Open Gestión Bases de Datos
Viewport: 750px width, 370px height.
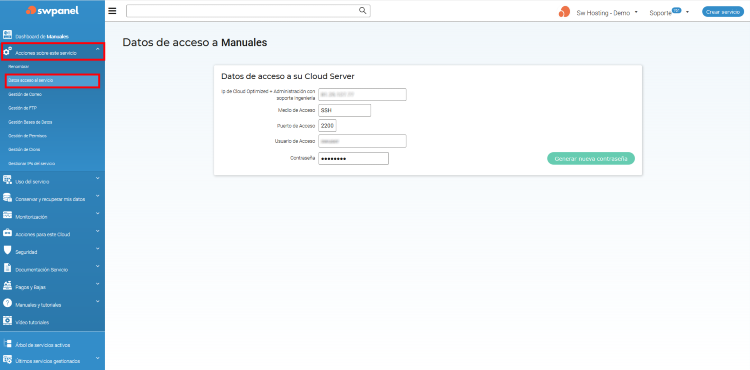click(30, 122)
